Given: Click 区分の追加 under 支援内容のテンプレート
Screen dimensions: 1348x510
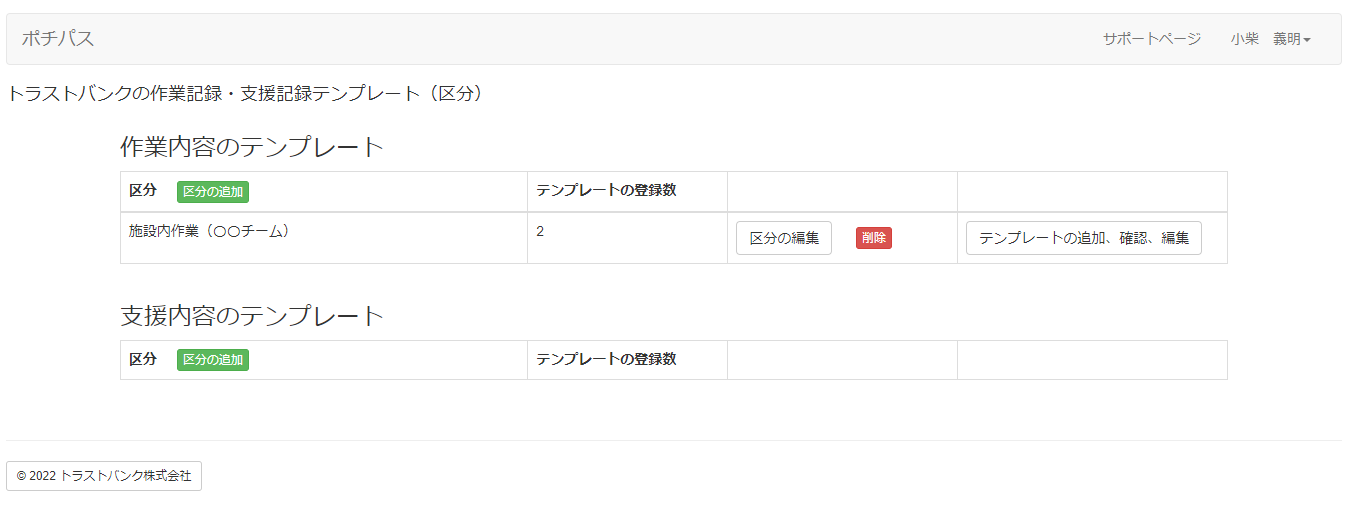Looking at the screenshot, I should (x=213, y=359).
